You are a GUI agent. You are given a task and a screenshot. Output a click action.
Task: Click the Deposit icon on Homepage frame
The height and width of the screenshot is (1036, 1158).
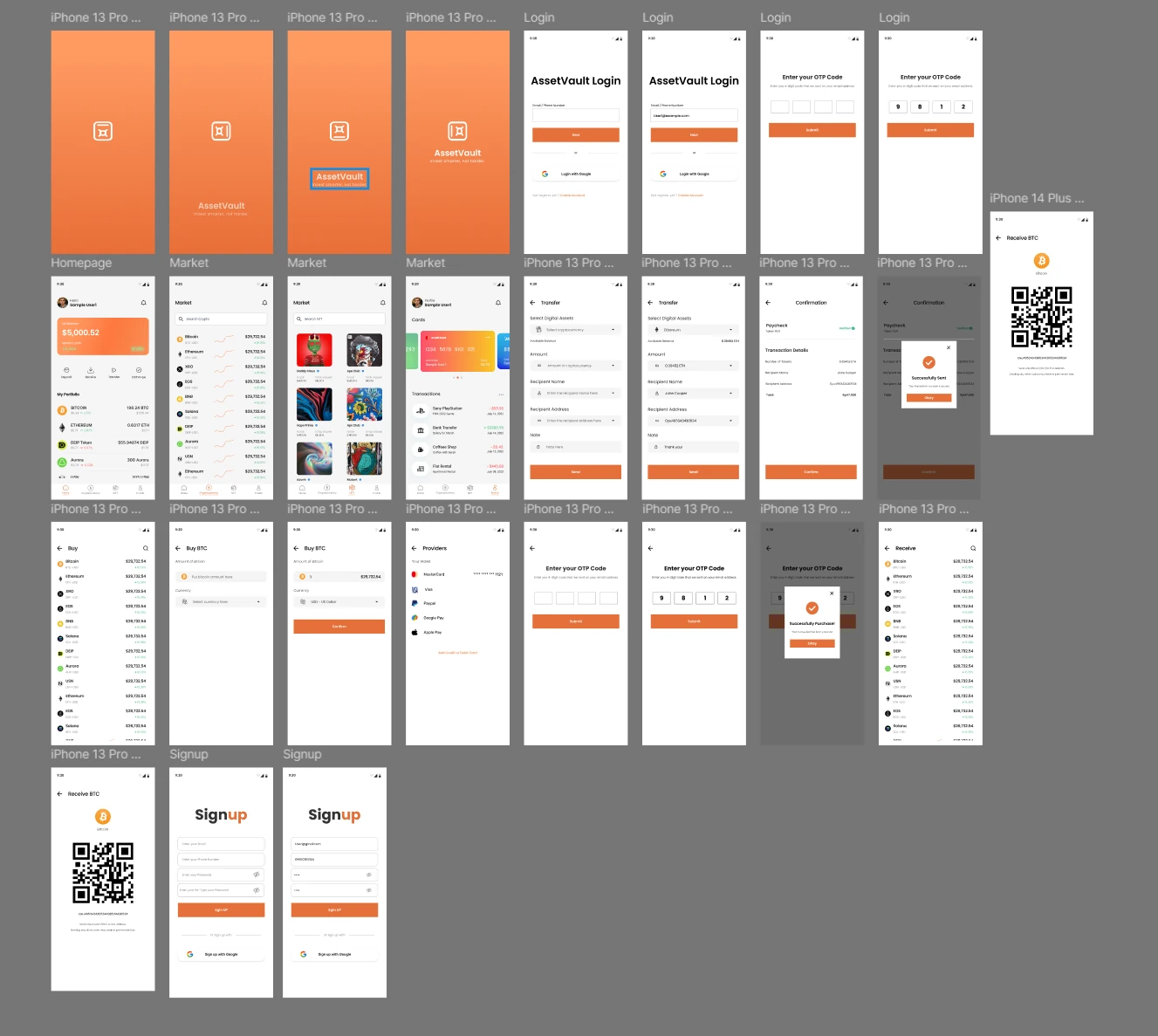[x=66, y=370]
